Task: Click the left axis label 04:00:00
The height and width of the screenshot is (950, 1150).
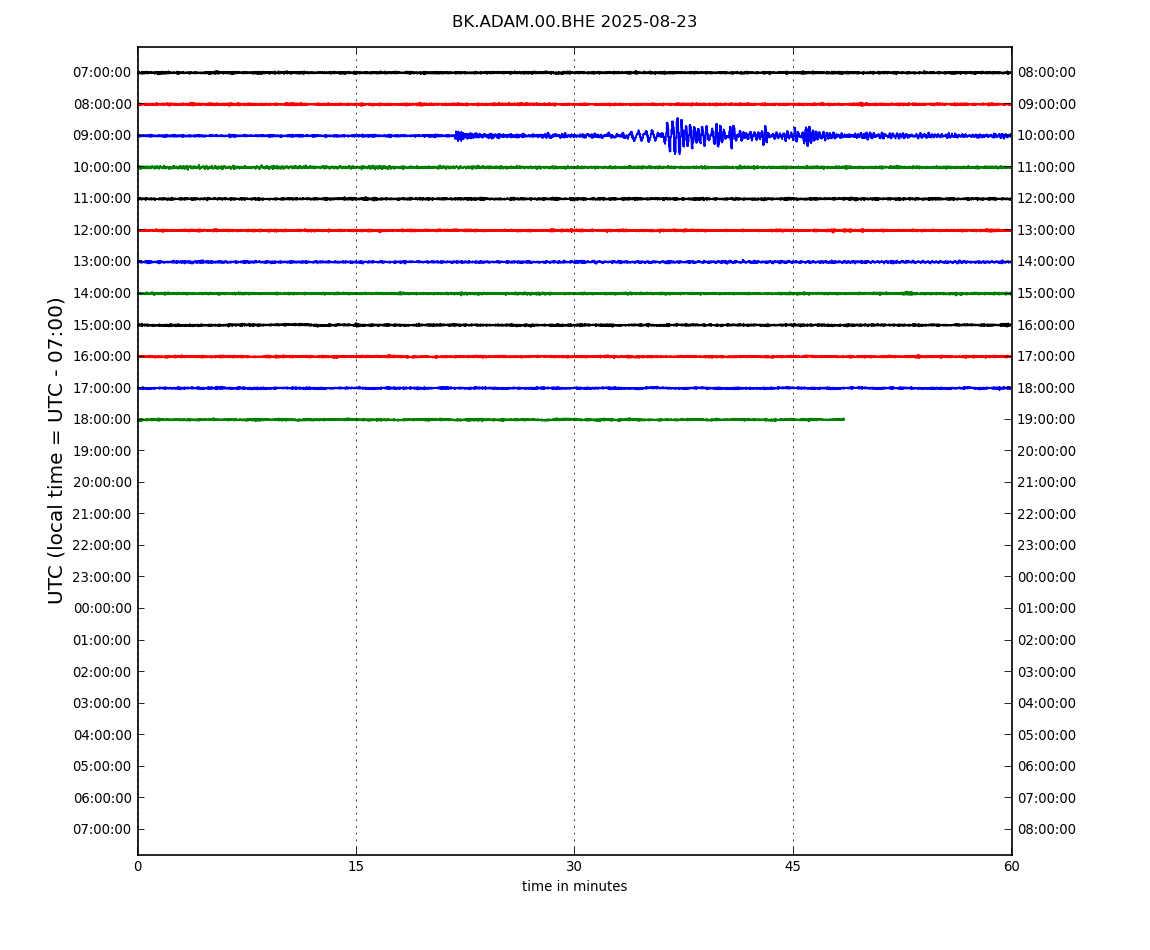Action: coord(102,735)
